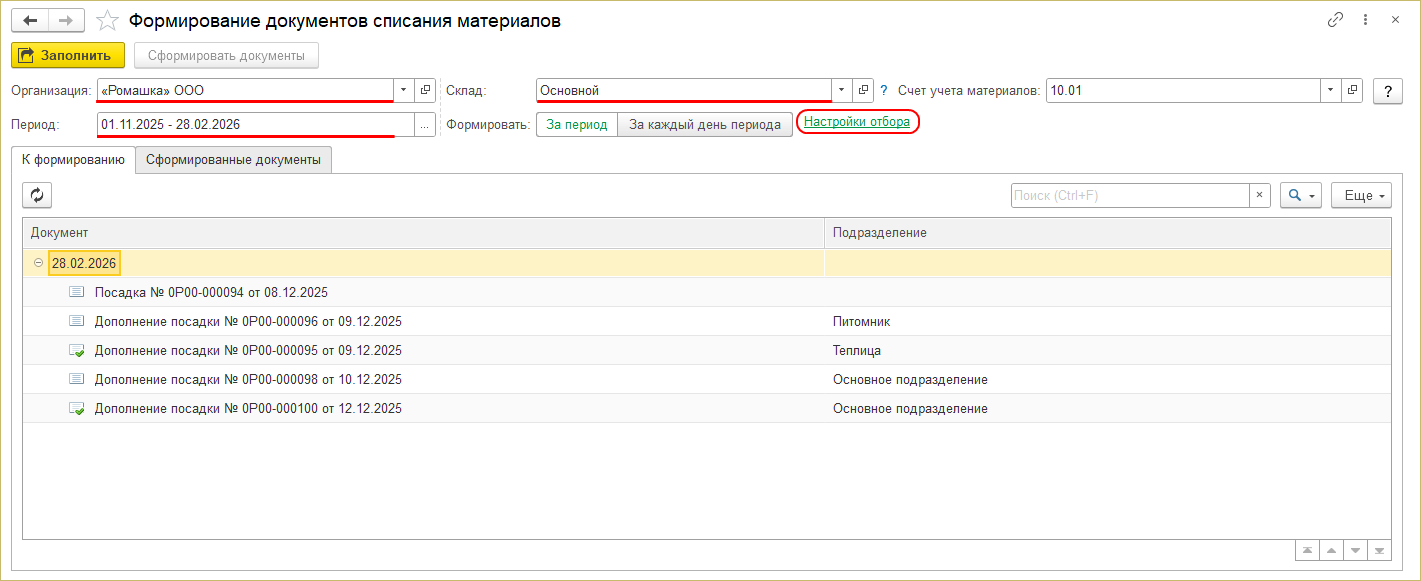Click in the Поиск search field

[1129, 195]
